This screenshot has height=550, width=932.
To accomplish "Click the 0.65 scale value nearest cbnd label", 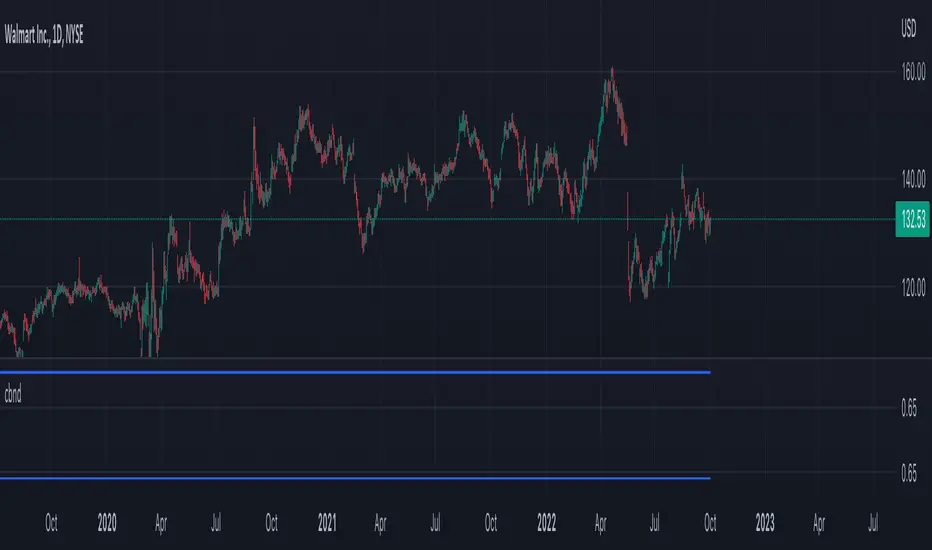I will pos(909,408).
